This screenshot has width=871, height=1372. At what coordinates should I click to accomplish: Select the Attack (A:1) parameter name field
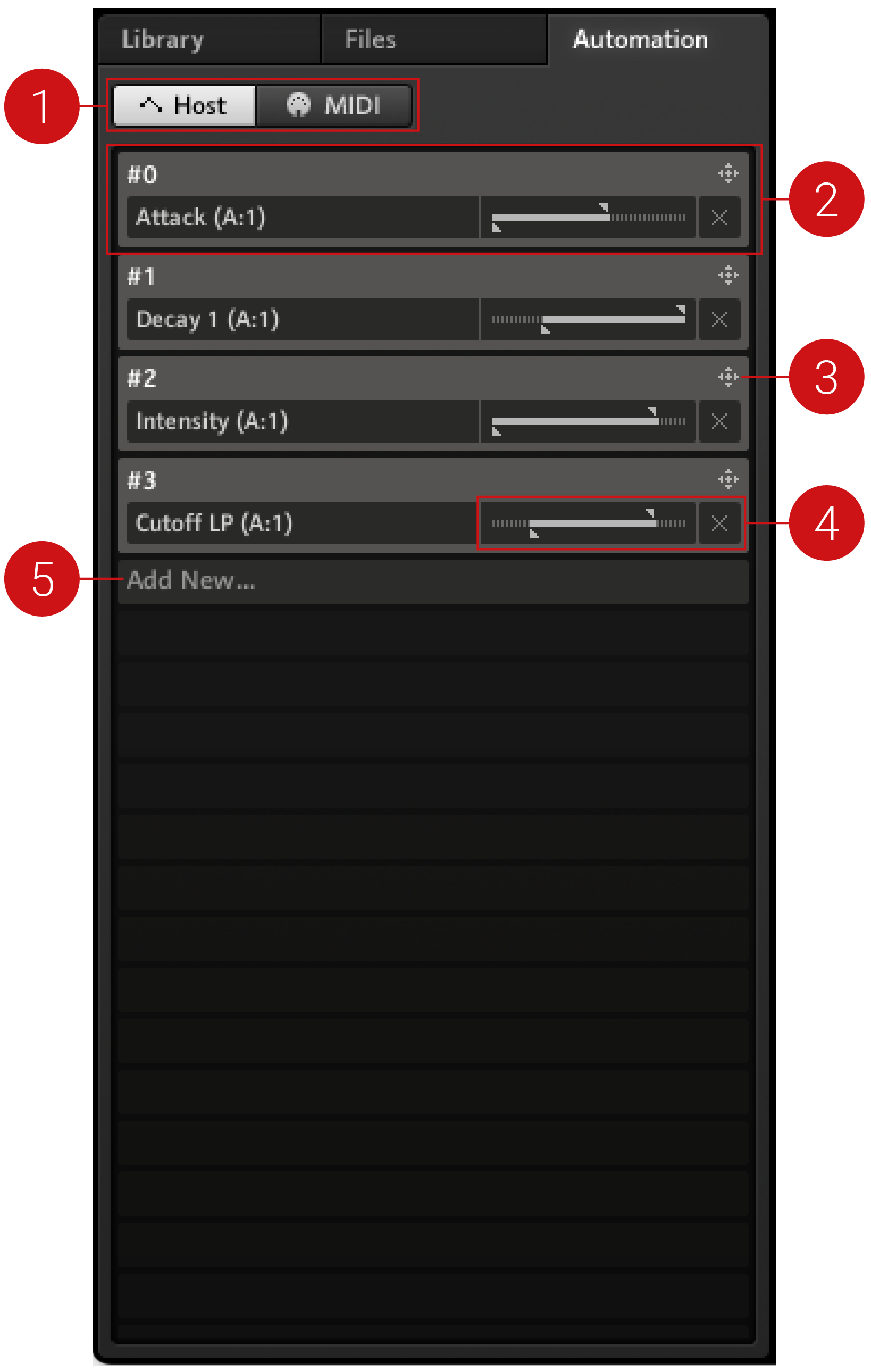[x=303, y=217]
